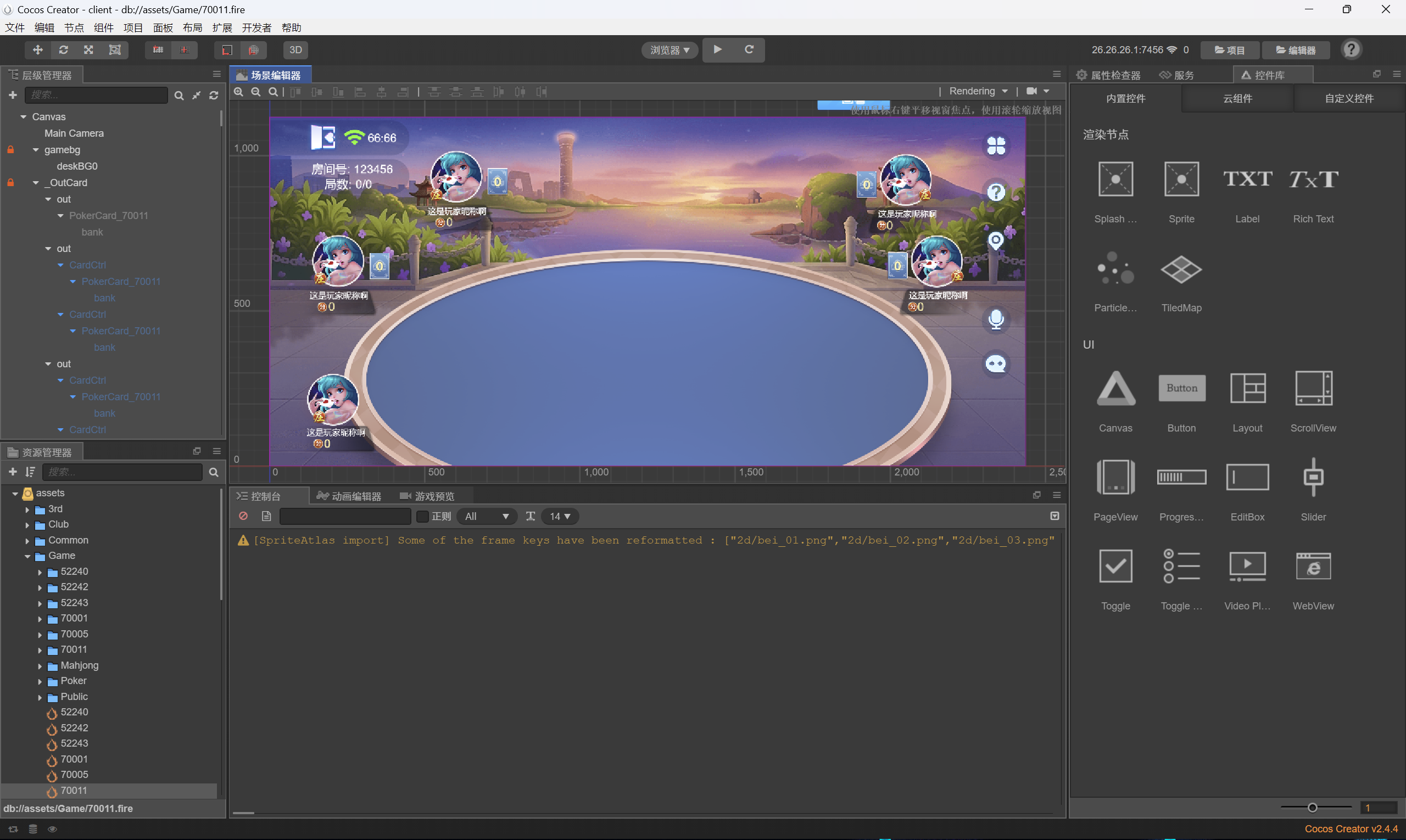Open the help question mark icon
This screenshot has height=840, width=1406.
click(x=1351, y=50)
